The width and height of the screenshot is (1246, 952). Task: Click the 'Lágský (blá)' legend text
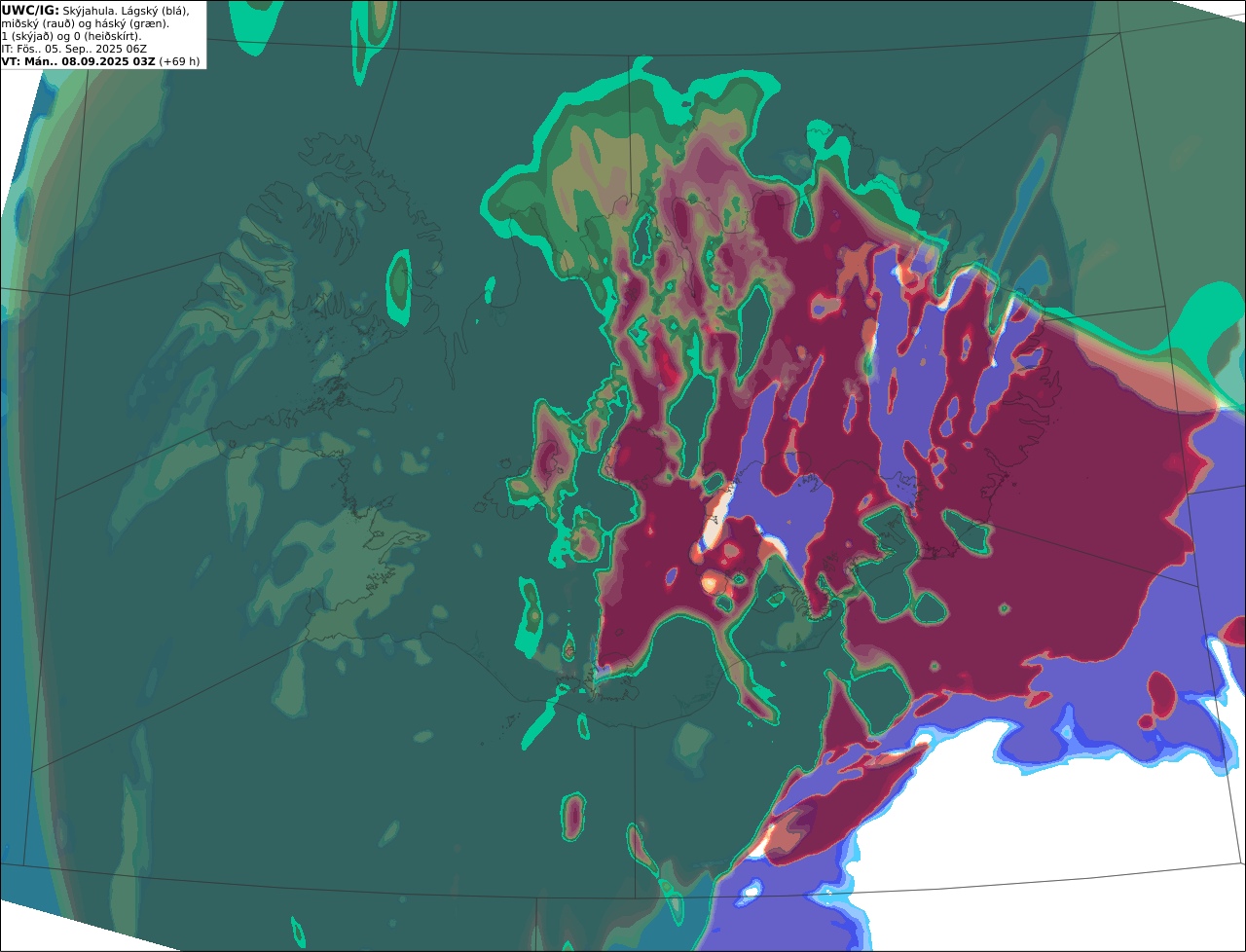[x=155, y=12]
